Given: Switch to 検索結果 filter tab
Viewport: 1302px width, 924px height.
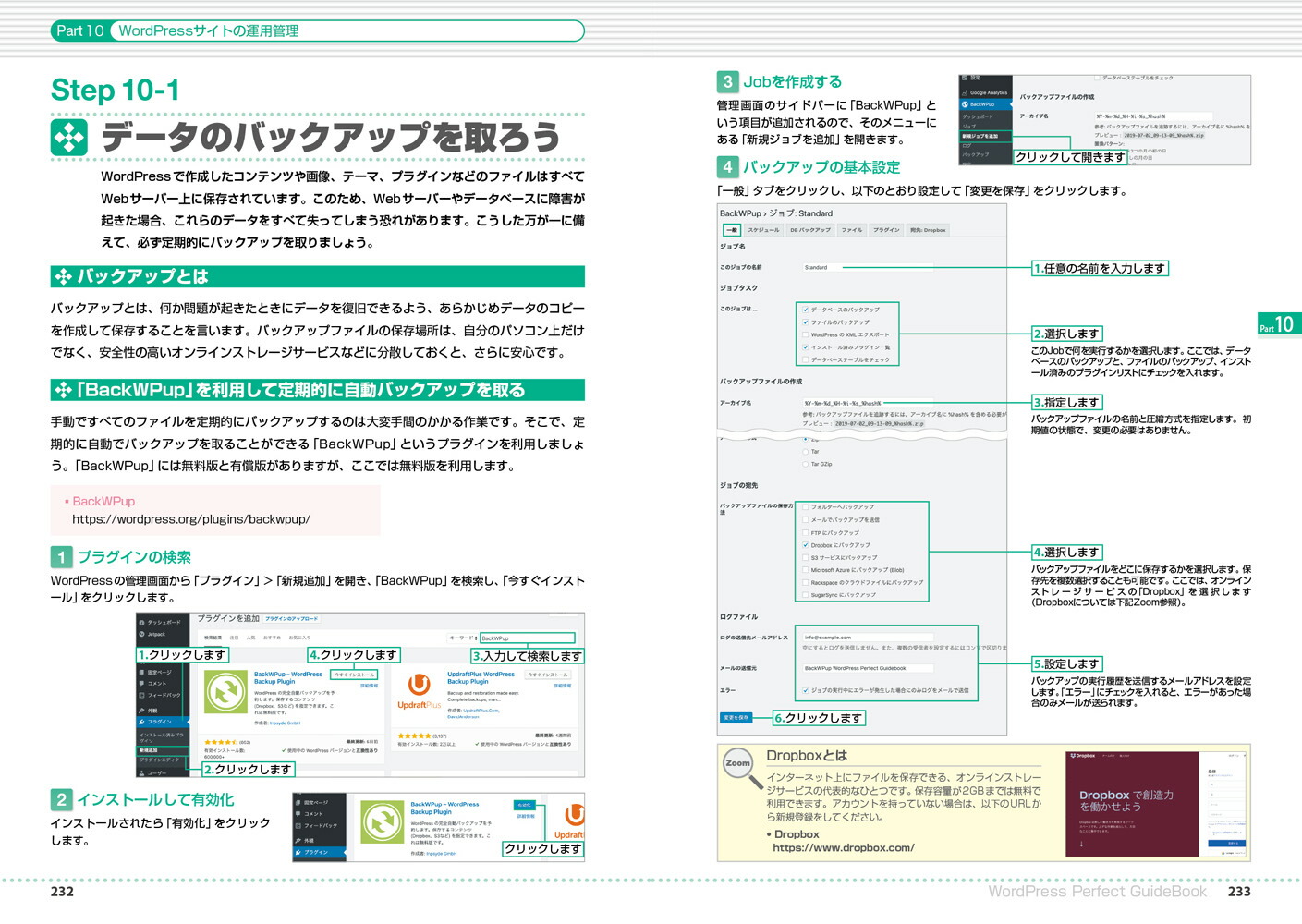Looking at the screenshot, I should pos(213,638).
